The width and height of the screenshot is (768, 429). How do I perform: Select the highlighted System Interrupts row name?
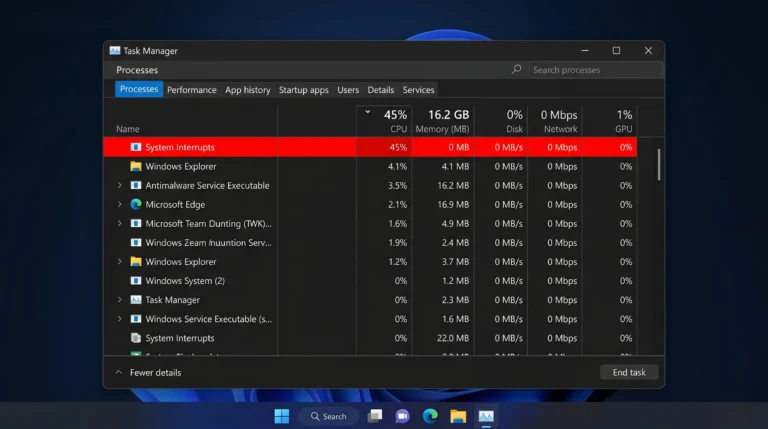point(180,147)
